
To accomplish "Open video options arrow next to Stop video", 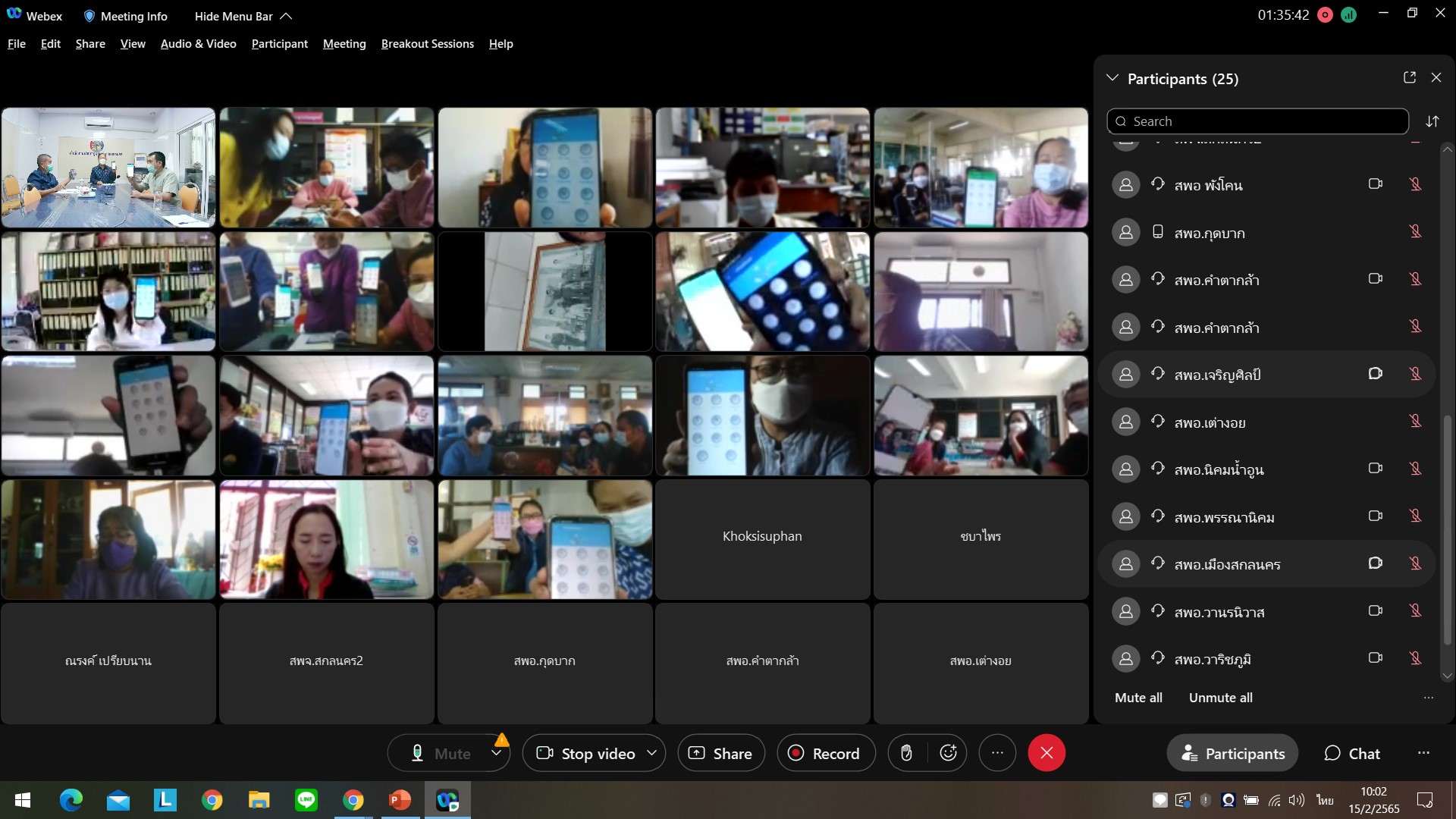I will [652, 753].
